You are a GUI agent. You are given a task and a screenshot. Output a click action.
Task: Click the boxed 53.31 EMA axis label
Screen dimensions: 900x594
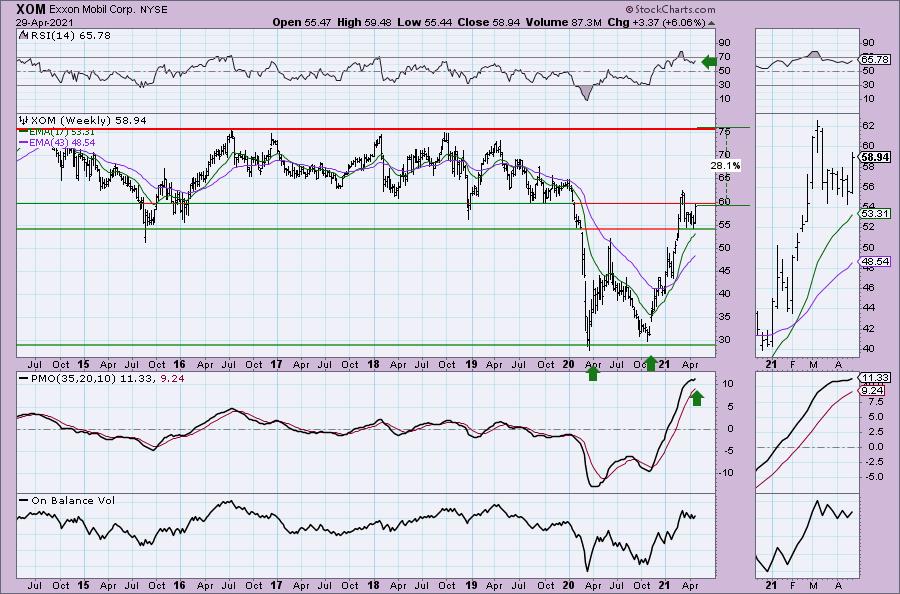[875, 213]
